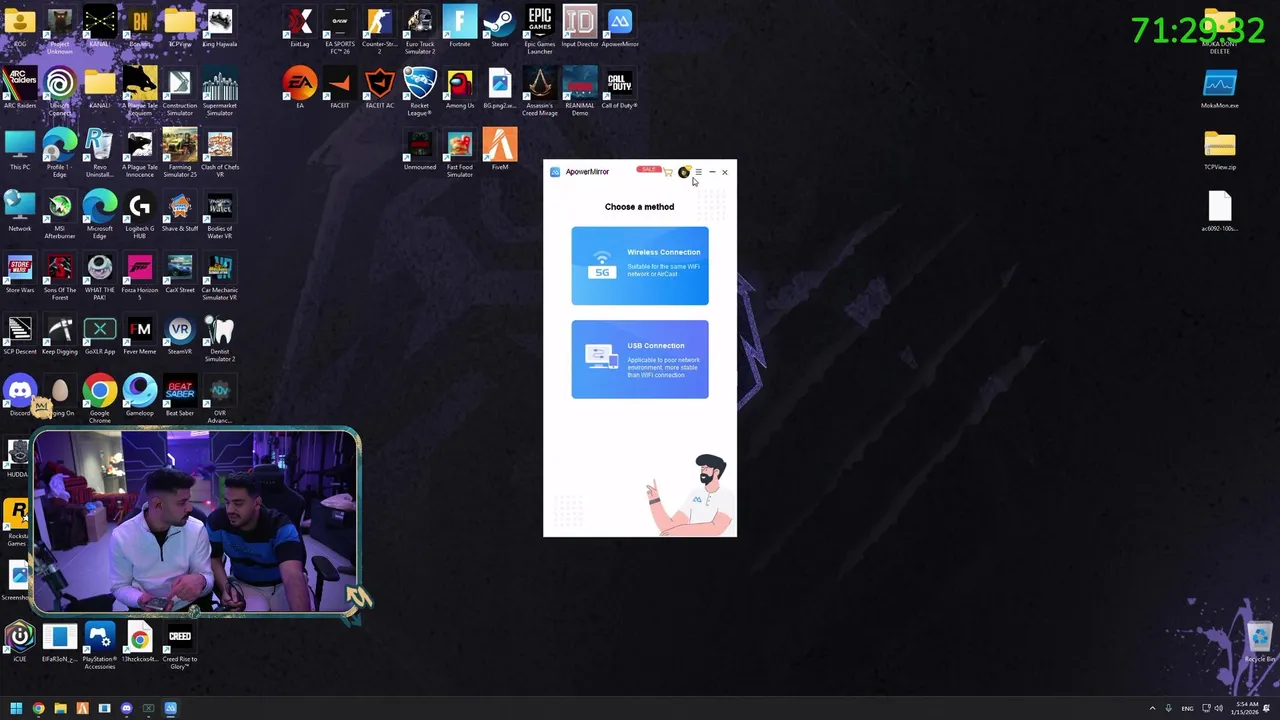
Task: Select the Unmourned desktop shortcut
Action: tap(420, 150)
